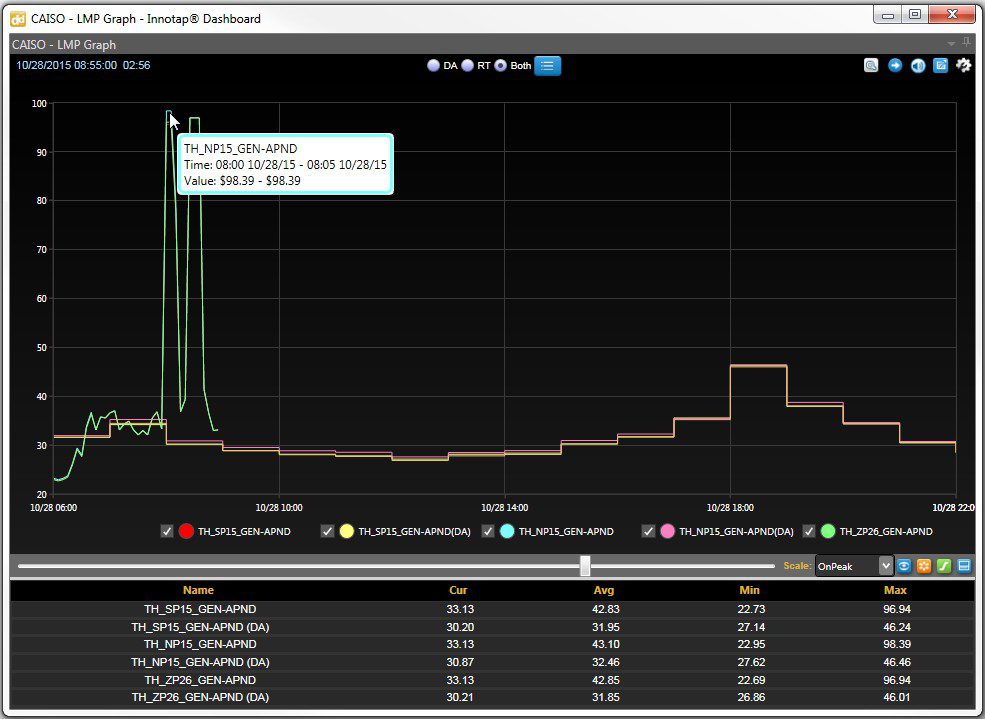Uncheck the TH_NP15_GEN-APND series checkbox
This screenshot has height=719, width=985.
point(488,531)
